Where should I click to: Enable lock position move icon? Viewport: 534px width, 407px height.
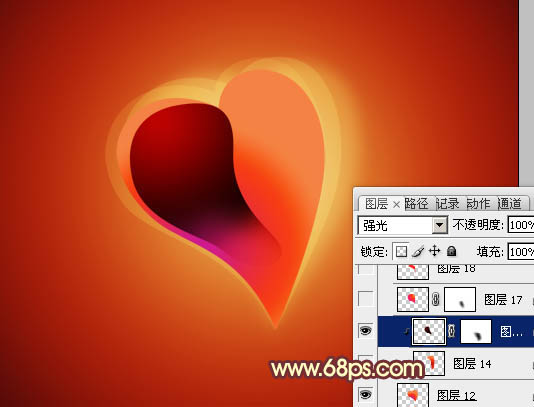(x=434, y=251)
